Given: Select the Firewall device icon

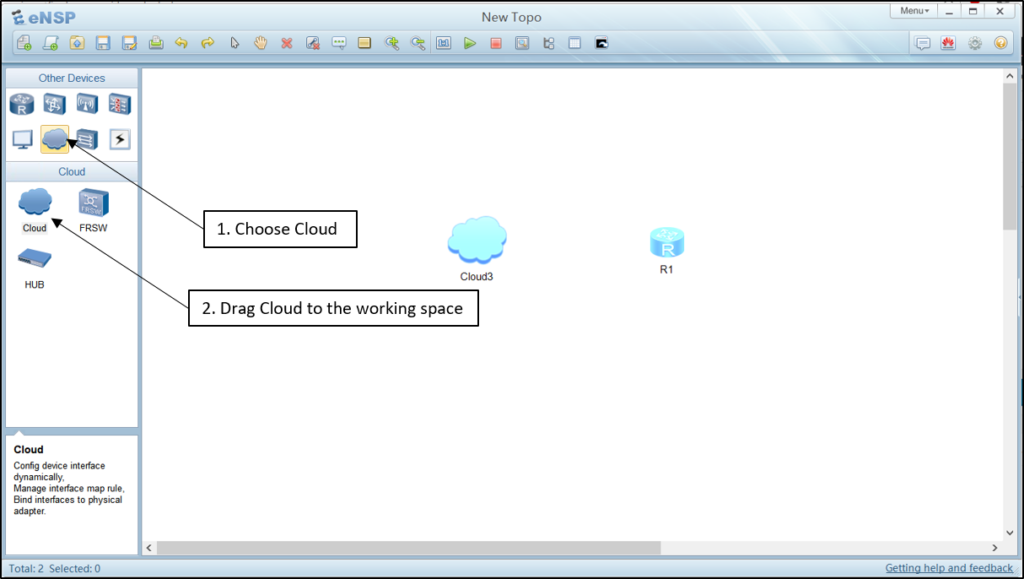Looking at the screenshot, I should click(x=121, y=103).
